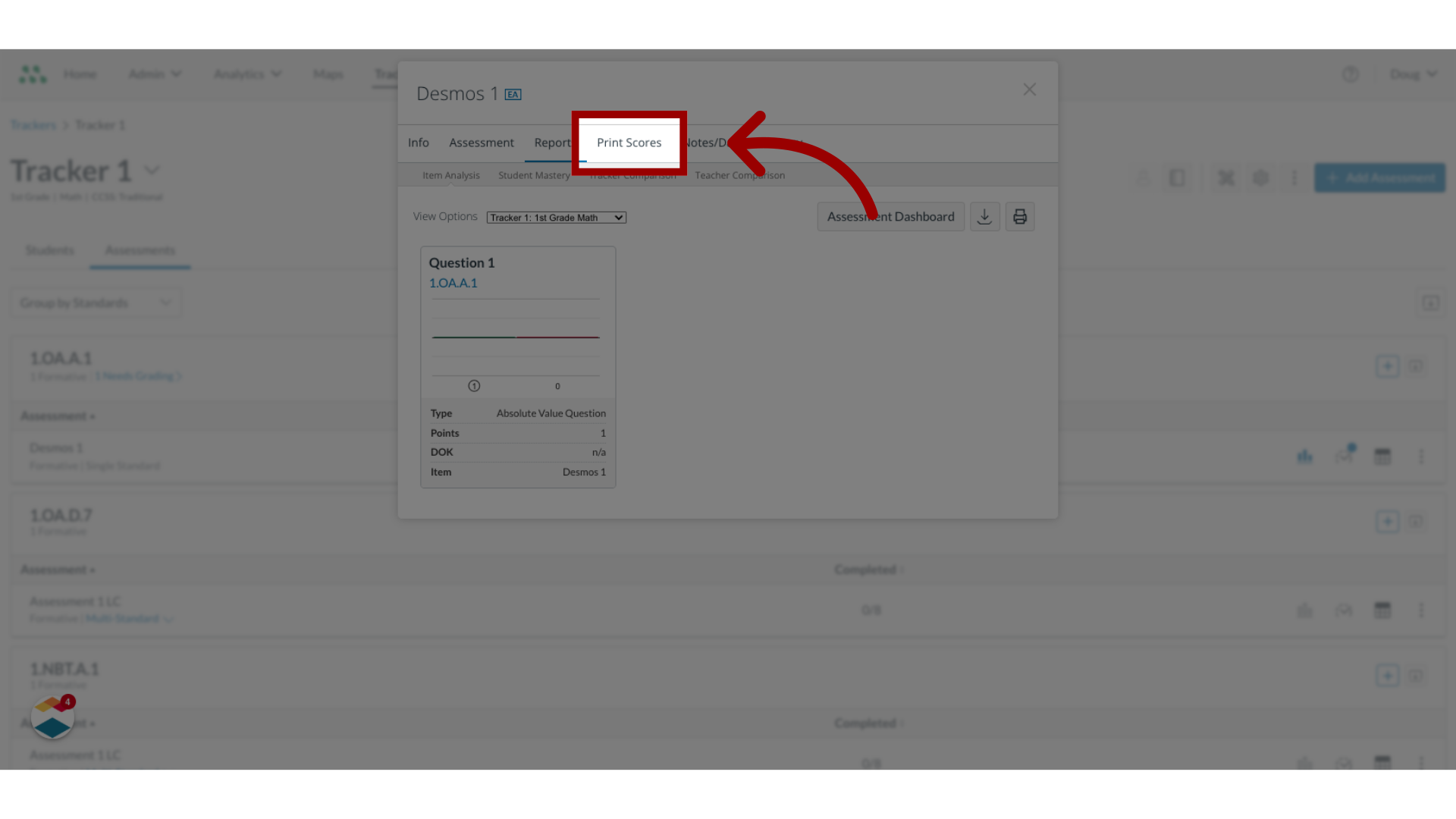Open the floating help widget with badge 4
1456x819 pixels.
pyautogui.click(x=52, y=717)
